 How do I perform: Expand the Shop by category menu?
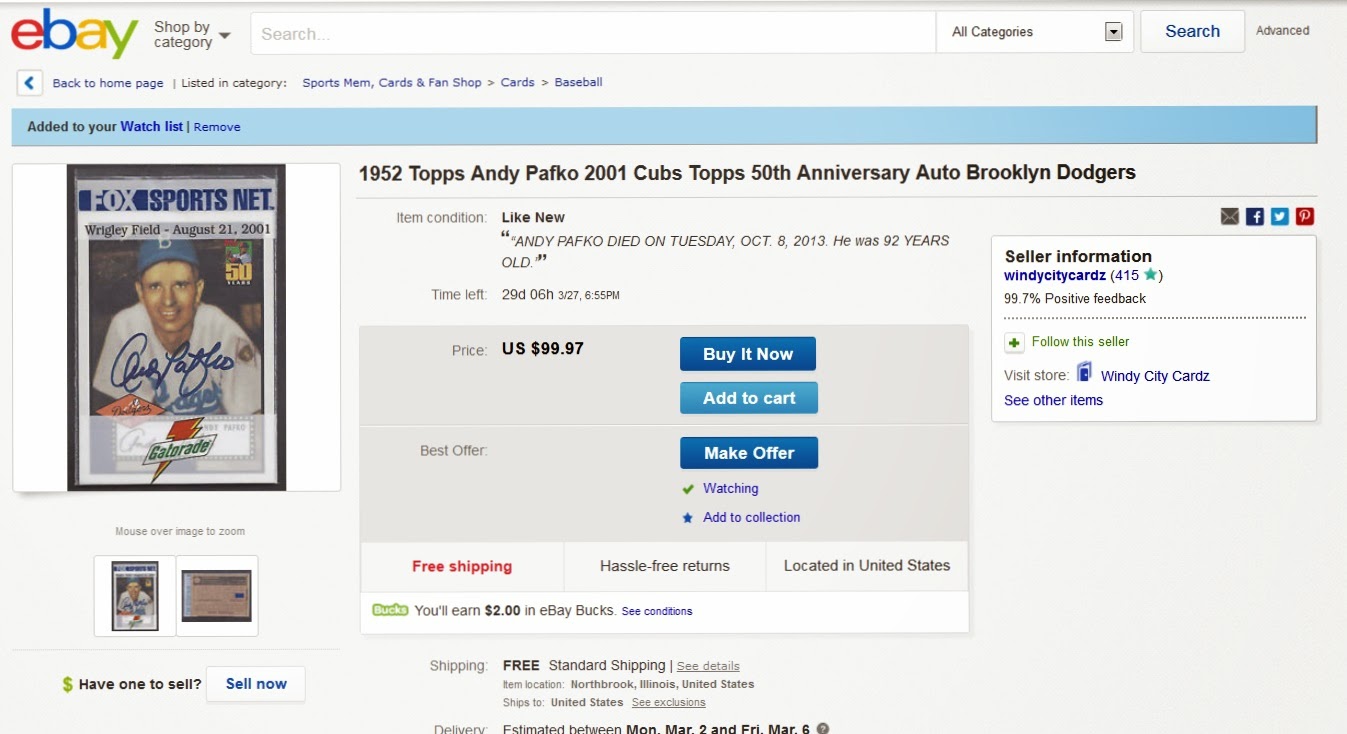[192, 34]
